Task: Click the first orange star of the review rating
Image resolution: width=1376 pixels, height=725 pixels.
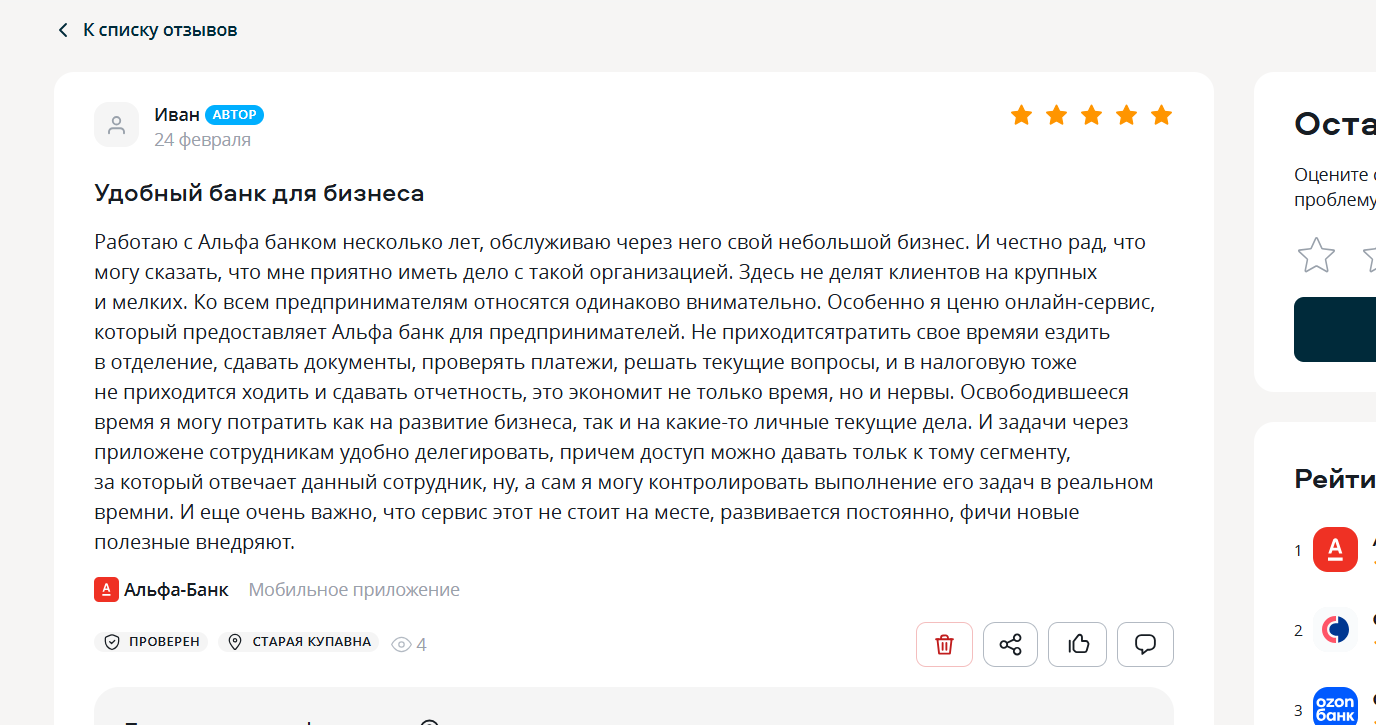Action: pos(1021,115)
